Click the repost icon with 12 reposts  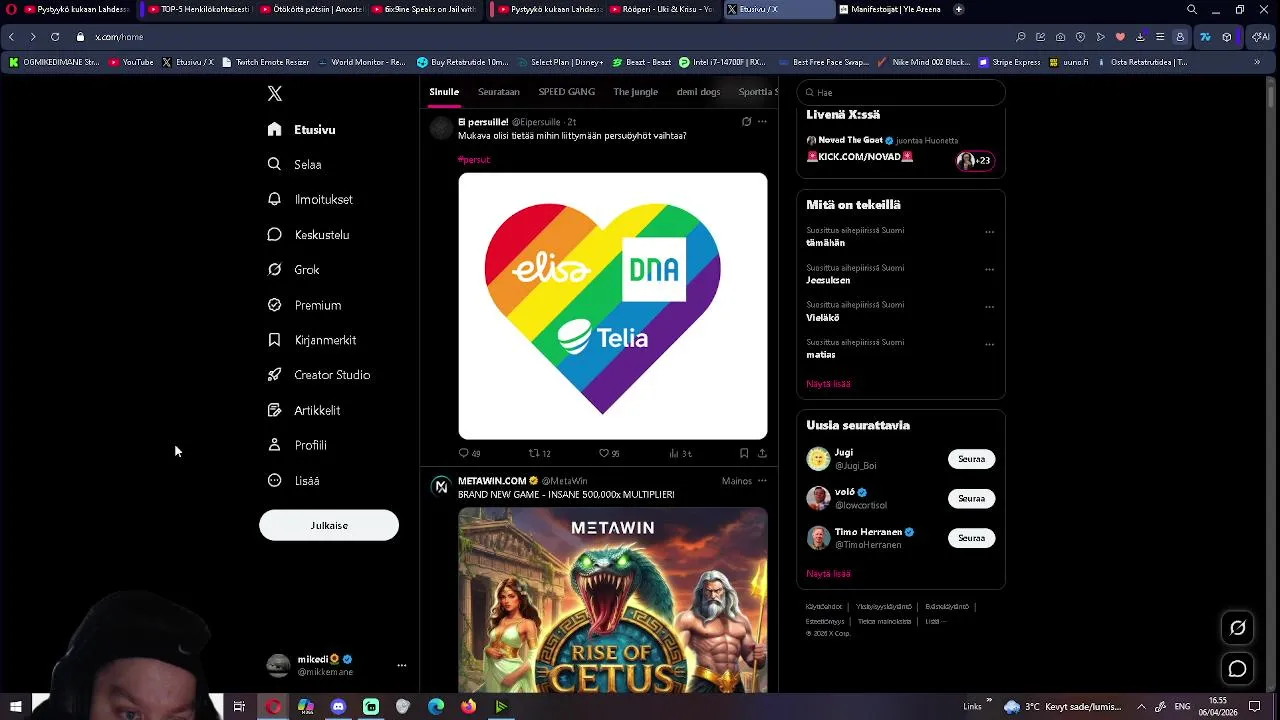(534, 453)
